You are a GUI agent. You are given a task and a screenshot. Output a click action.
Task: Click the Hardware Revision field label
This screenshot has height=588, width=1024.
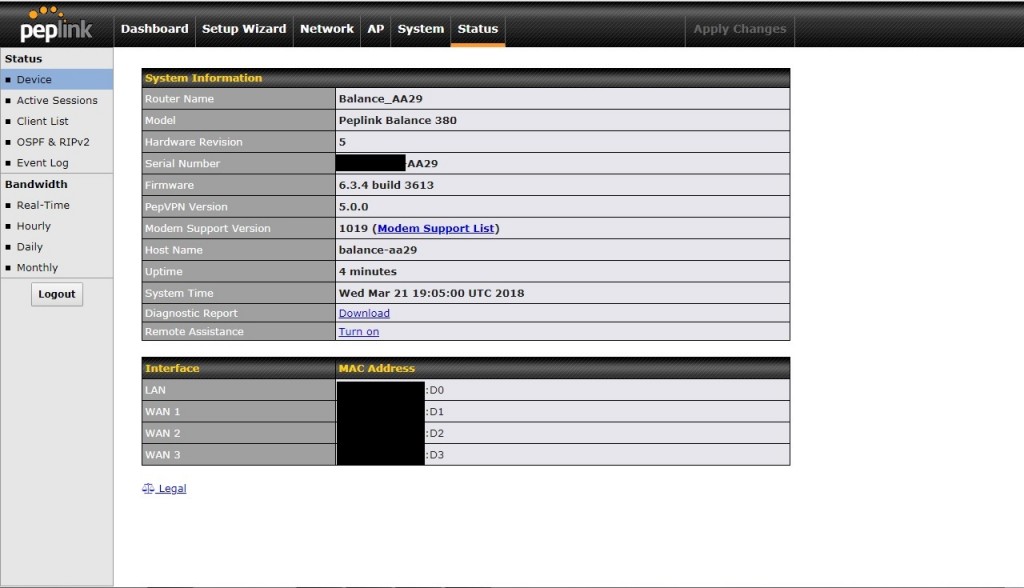tap(194, 142)
